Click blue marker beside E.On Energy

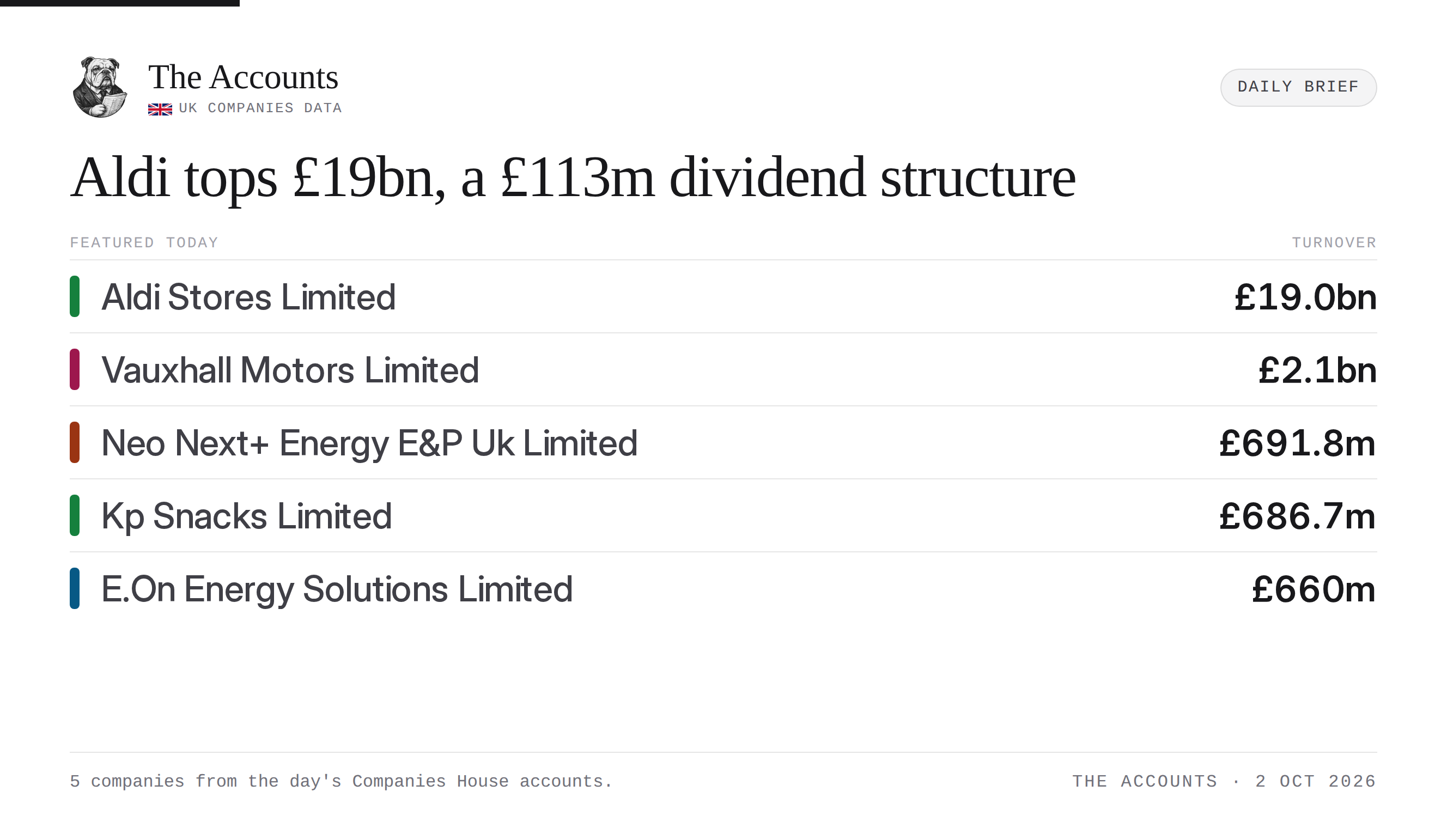pos(75,588)
